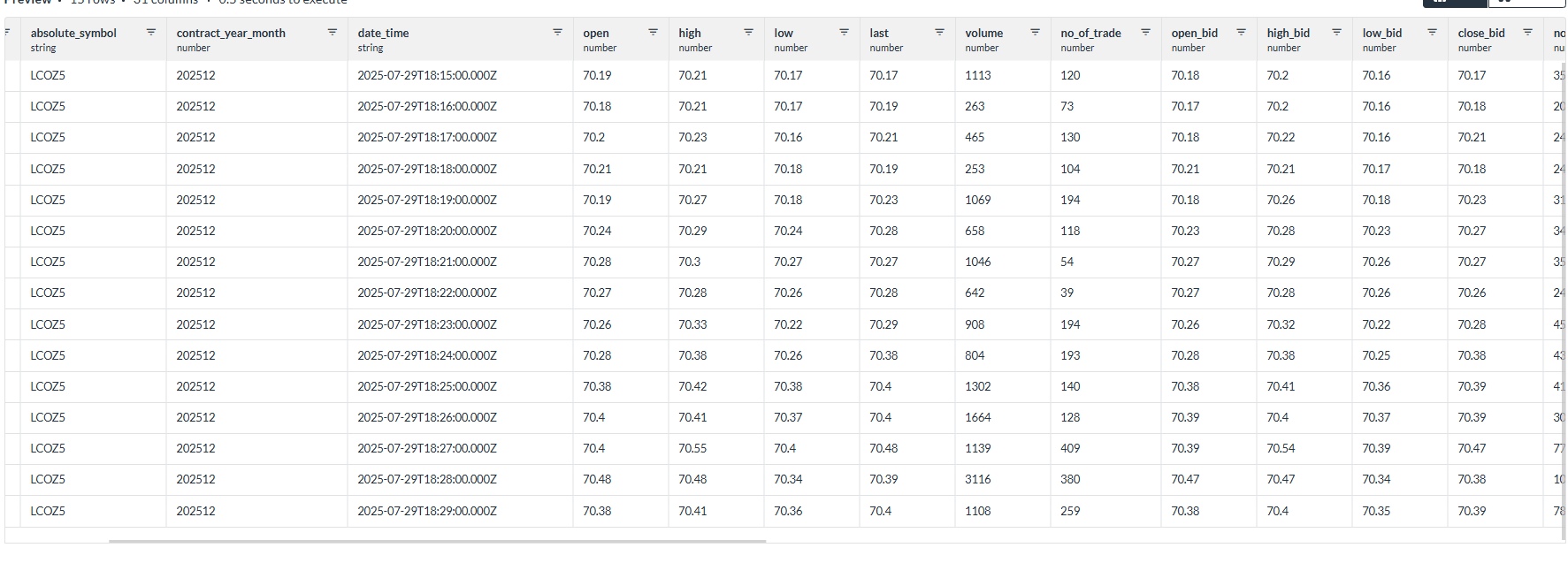Viewport: 1568px width, 563px height.
Task: Click the no_of_trade column header label
Action: (1090, 33)
